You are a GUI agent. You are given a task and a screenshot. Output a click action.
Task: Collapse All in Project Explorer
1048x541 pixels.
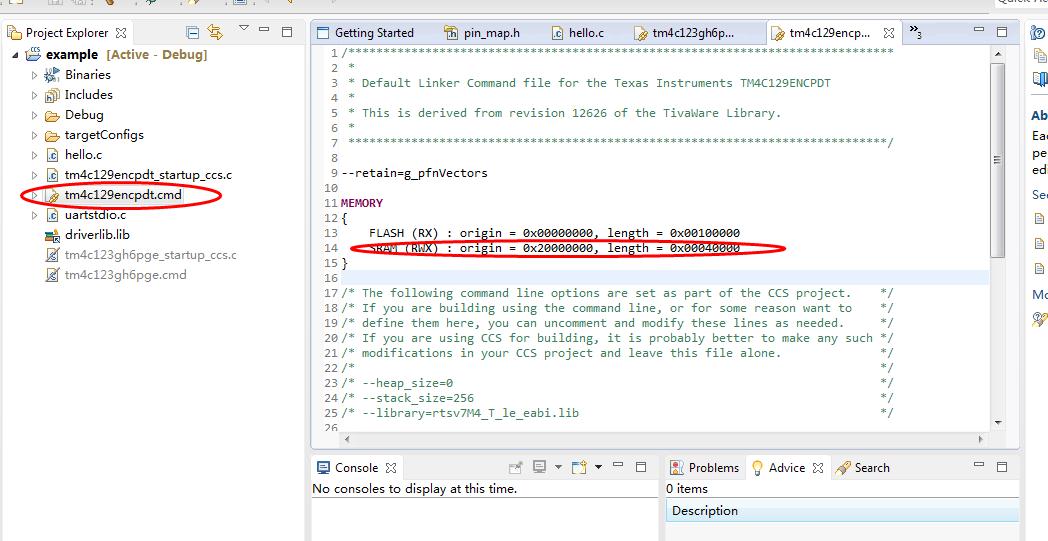click(192, 33)
